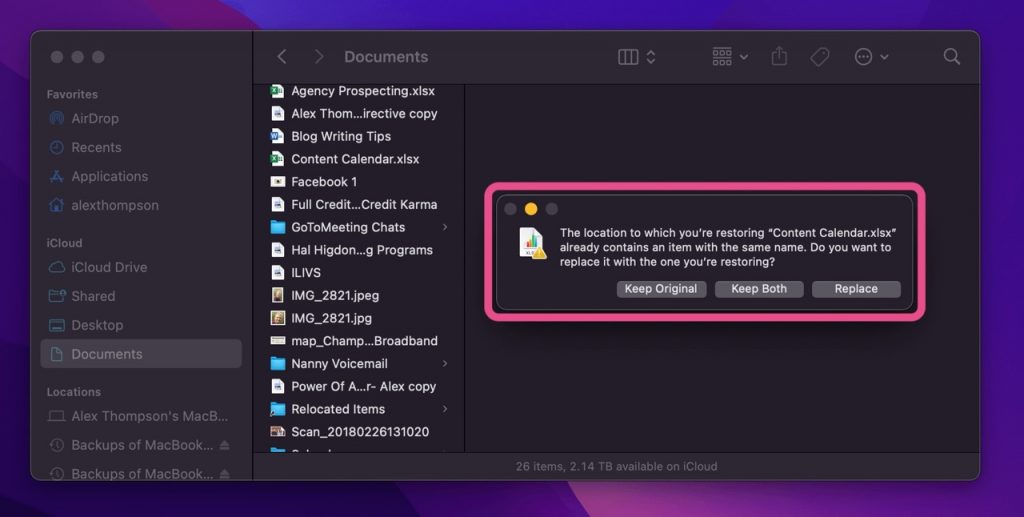This screenshot has width=1024, height=517.
Task: Click the Desktop sidebar icon
Action: pyautogui.click(x=57, y=325)
